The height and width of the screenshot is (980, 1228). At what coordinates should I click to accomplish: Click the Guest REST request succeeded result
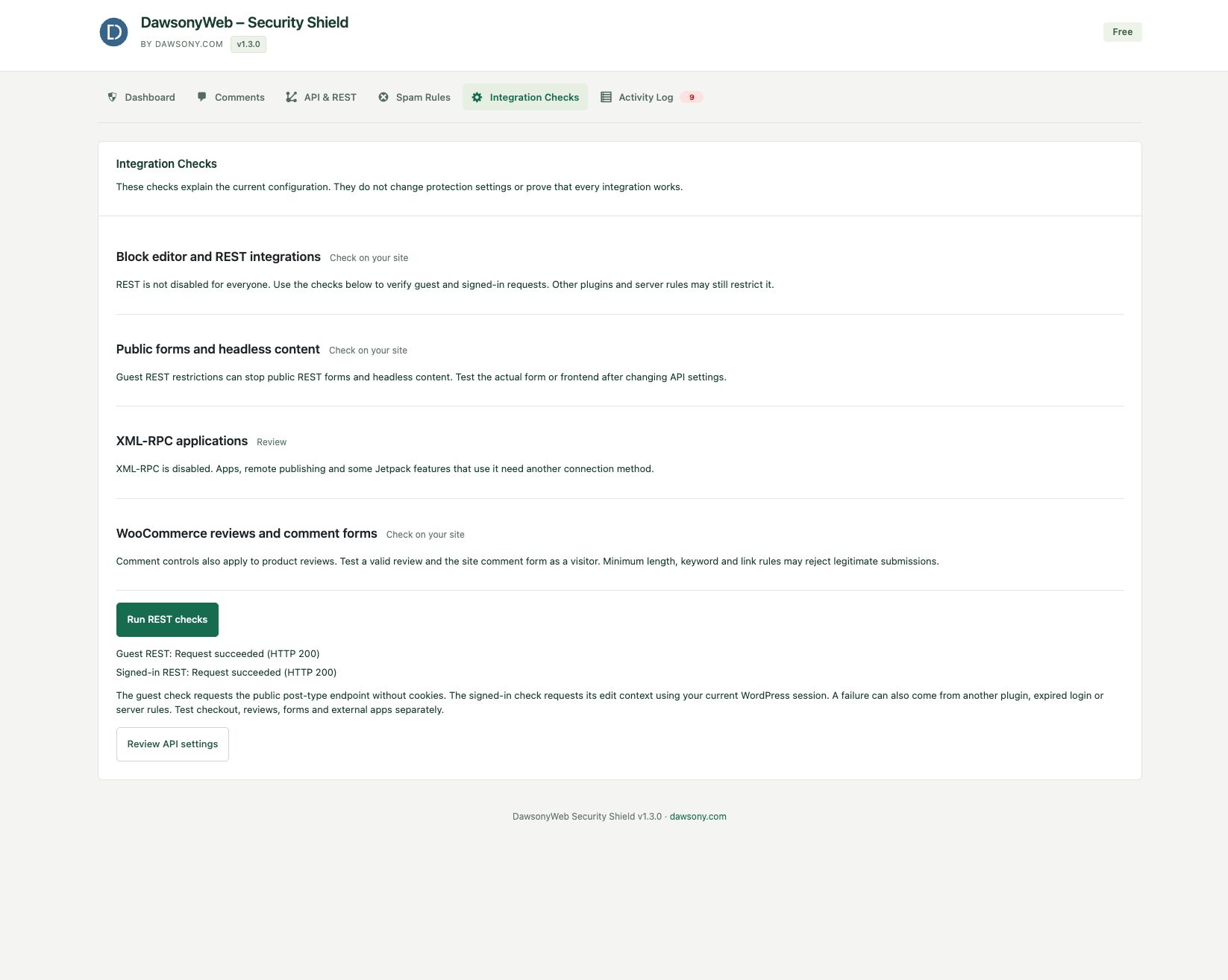(218, 654)
